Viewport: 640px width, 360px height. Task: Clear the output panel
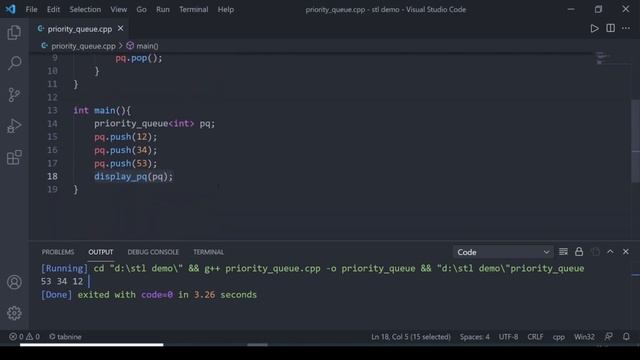[x=563, y=252]
